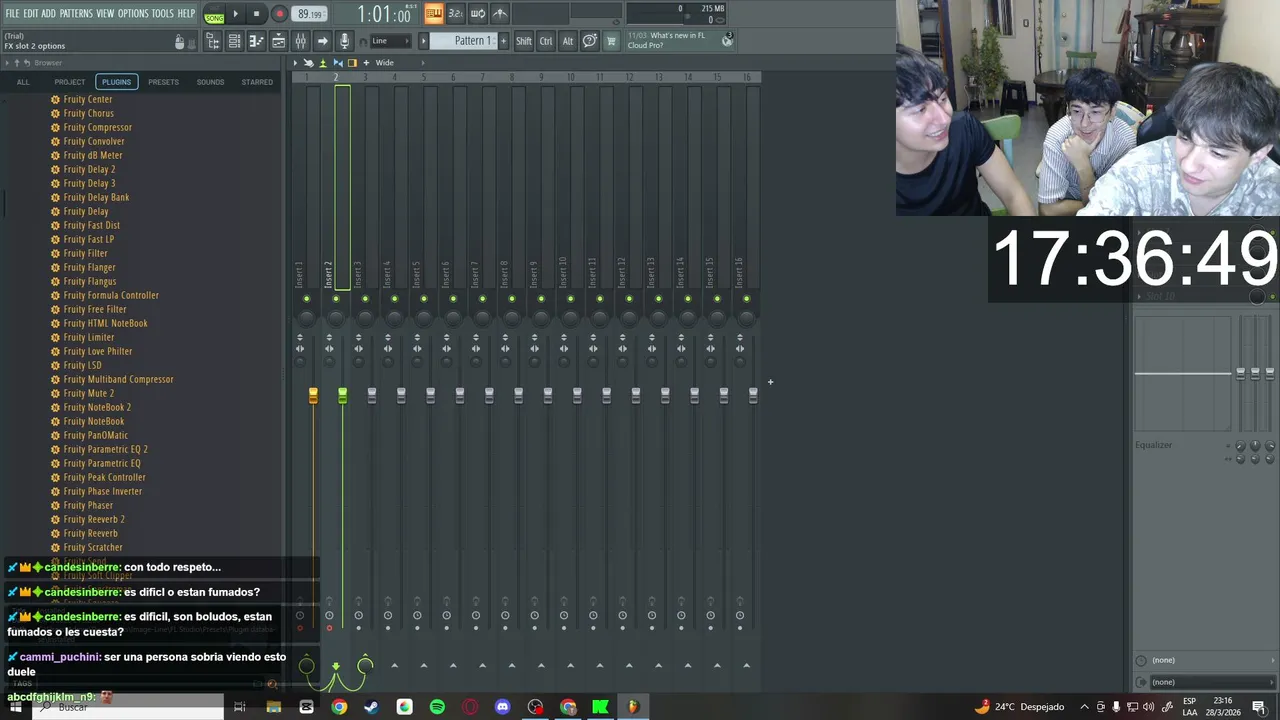The width and height of the screenshot is (1280, 720).
Task: Open the shopping cart content library icon
Action: [x=611, y=41]
